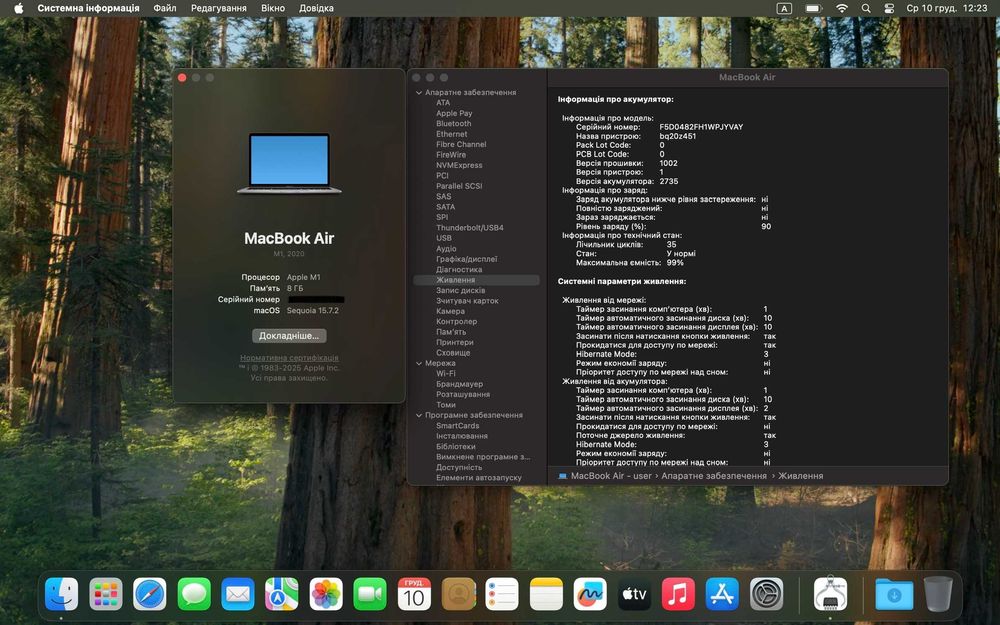Collapse the Програмне забезпечення section
The image size is (1000, 625).
click(x=419, y=415)
